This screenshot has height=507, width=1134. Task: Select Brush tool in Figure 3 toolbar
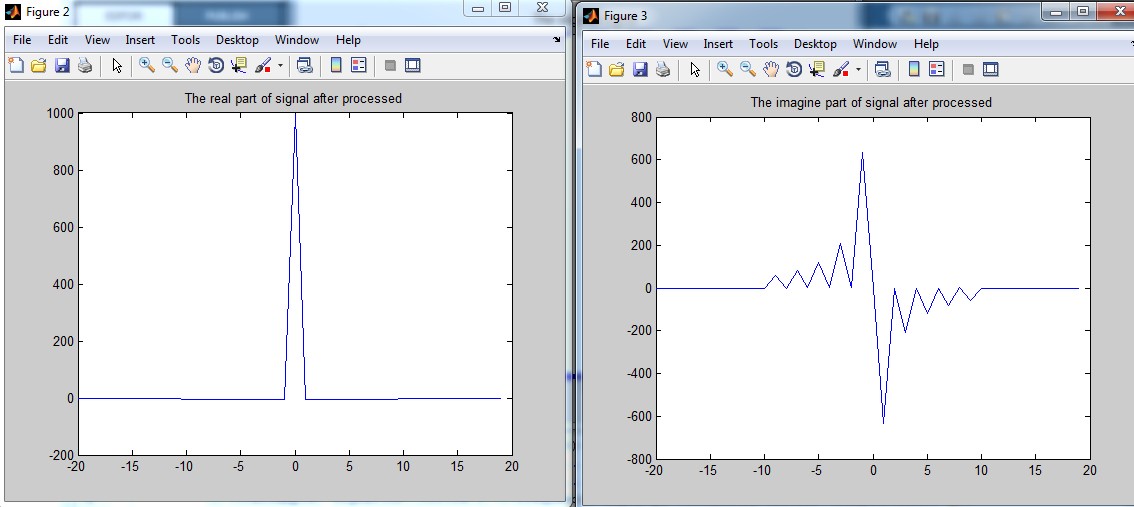(x=841, y=69)
